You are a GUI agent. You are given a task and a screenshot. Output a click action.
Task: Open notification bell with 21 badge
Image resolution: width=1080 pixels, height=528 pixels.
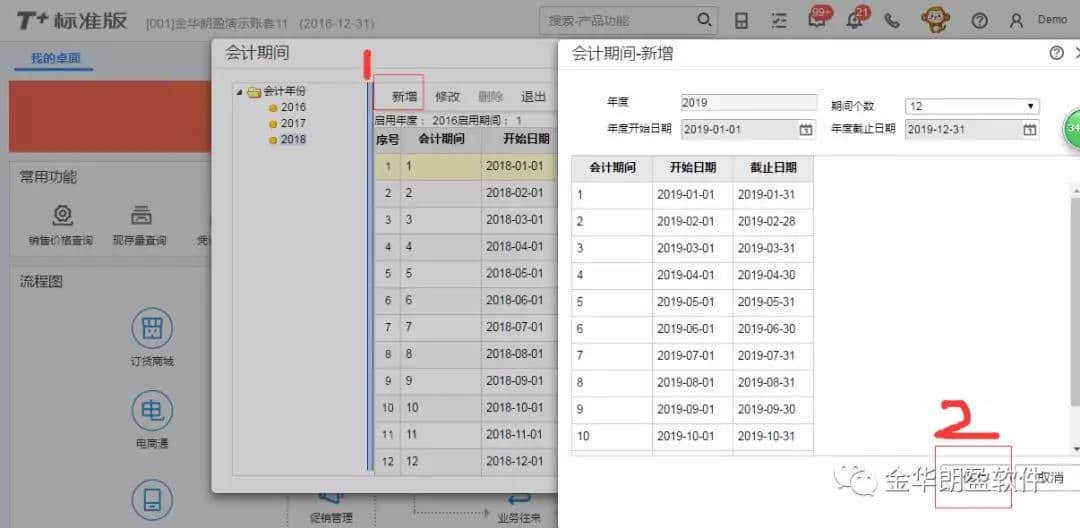[x=855, y=20]
